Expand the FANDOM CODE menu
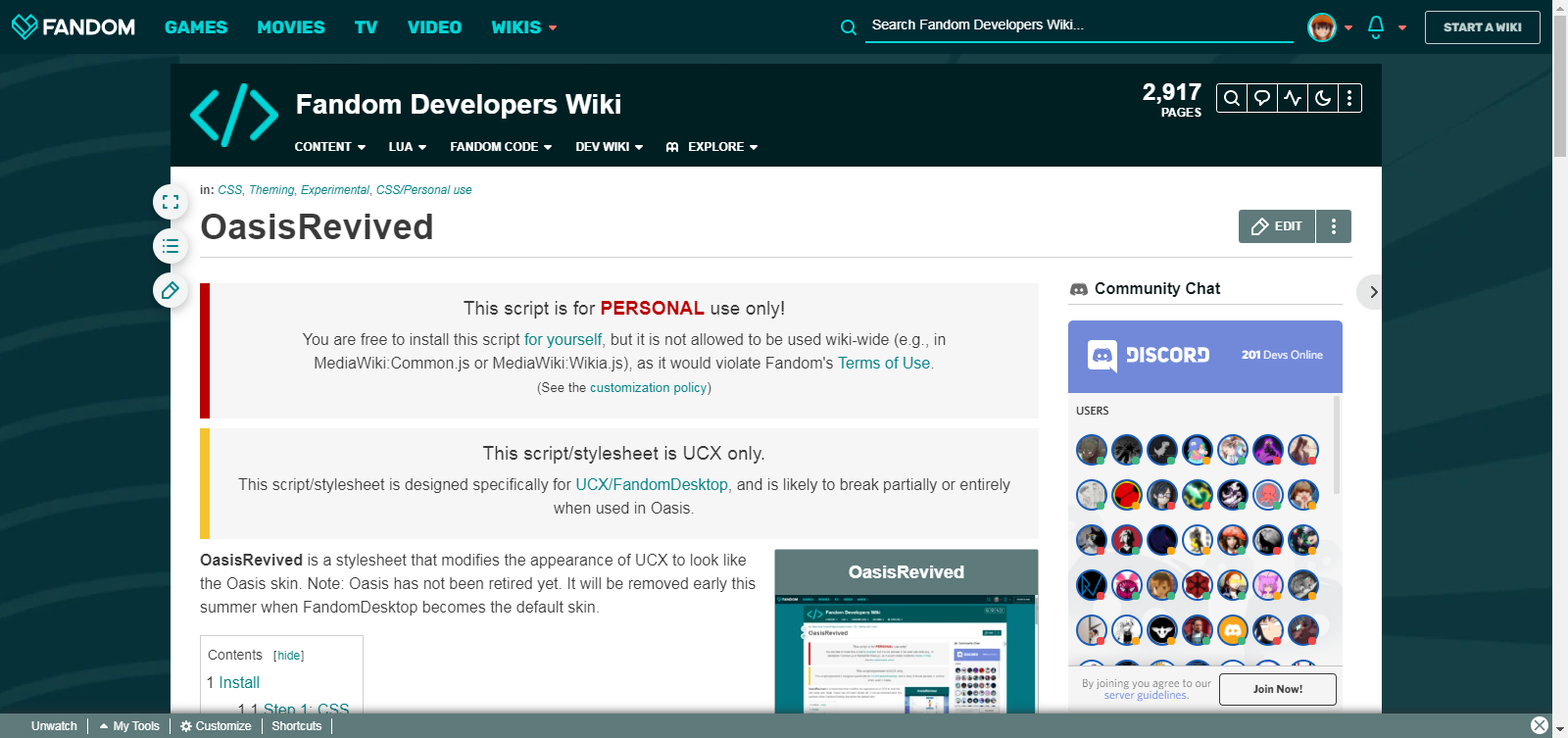The height and width of the screenshot is (738, 1568). (501, 147)
